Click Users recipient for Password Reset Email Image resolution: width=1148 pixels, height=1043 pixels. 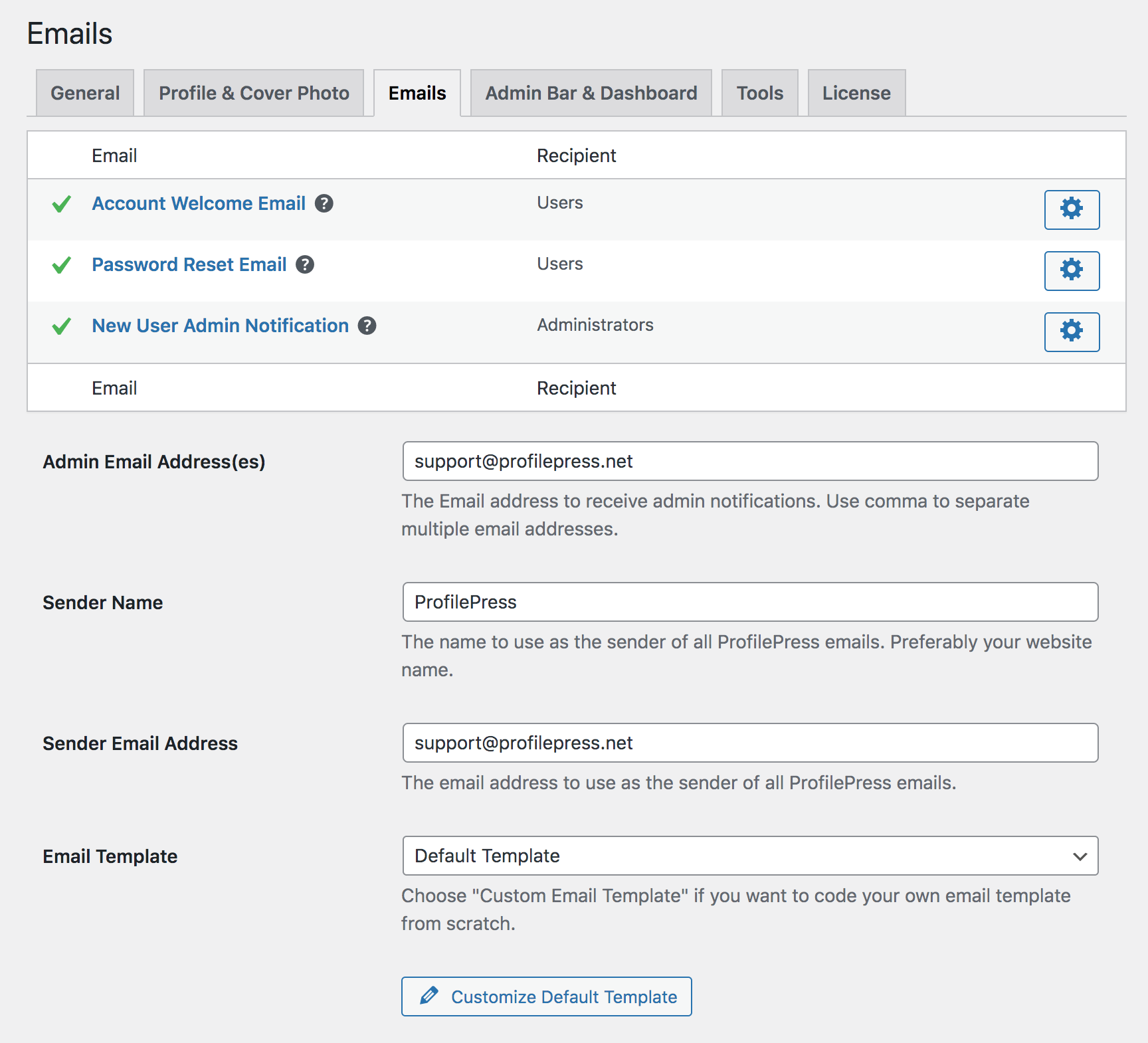(560, 264)
